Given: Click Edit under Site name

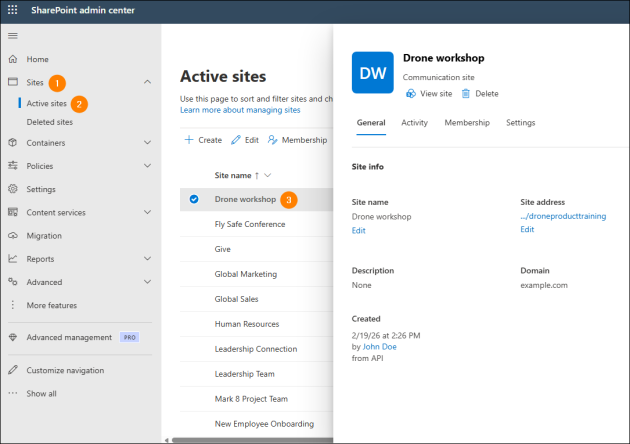Looking at the screenshot, I should pyautogui.click(x=358, y=230).
